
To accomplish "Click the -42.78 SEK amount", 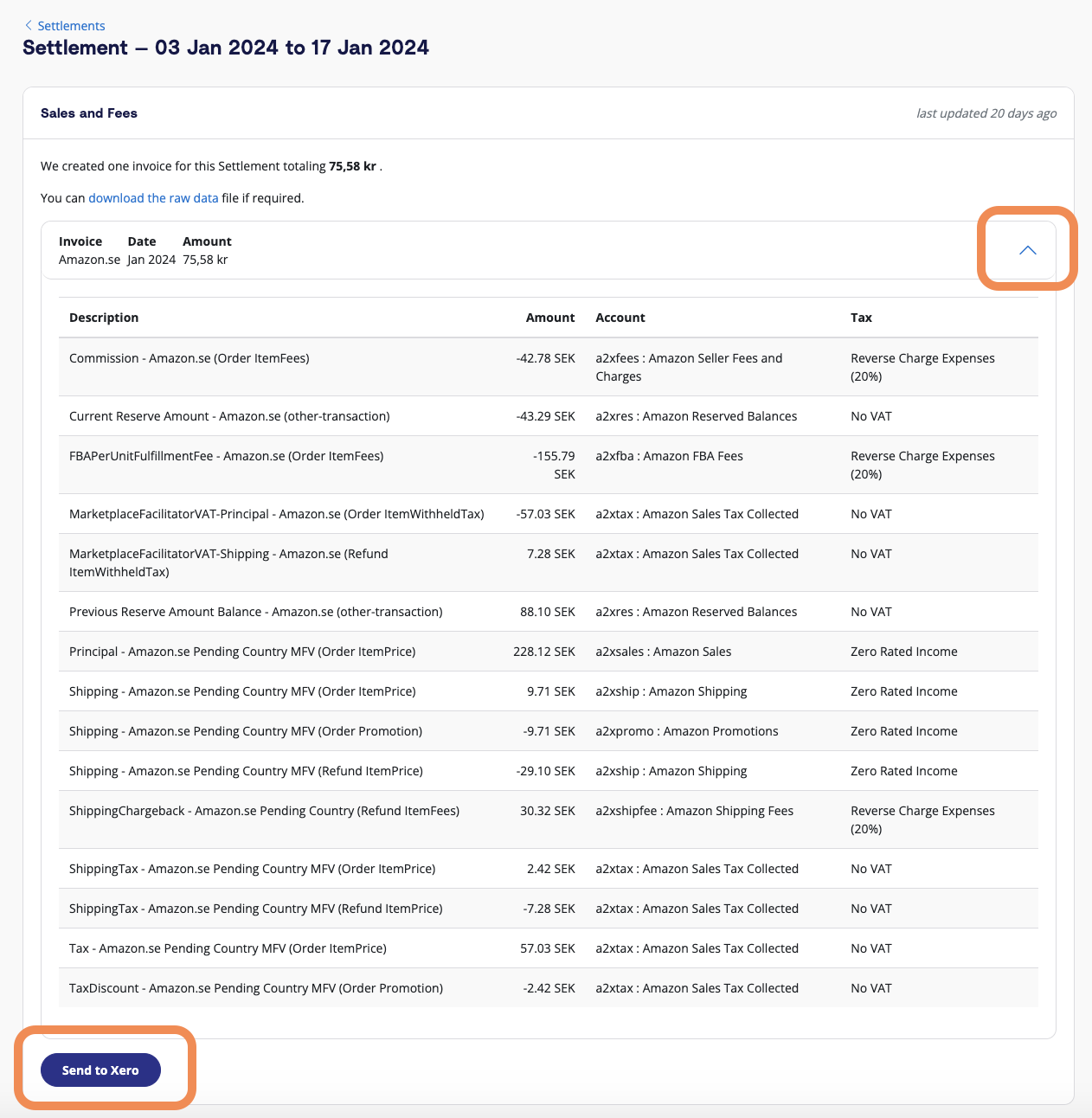I will tap(545, 358).
